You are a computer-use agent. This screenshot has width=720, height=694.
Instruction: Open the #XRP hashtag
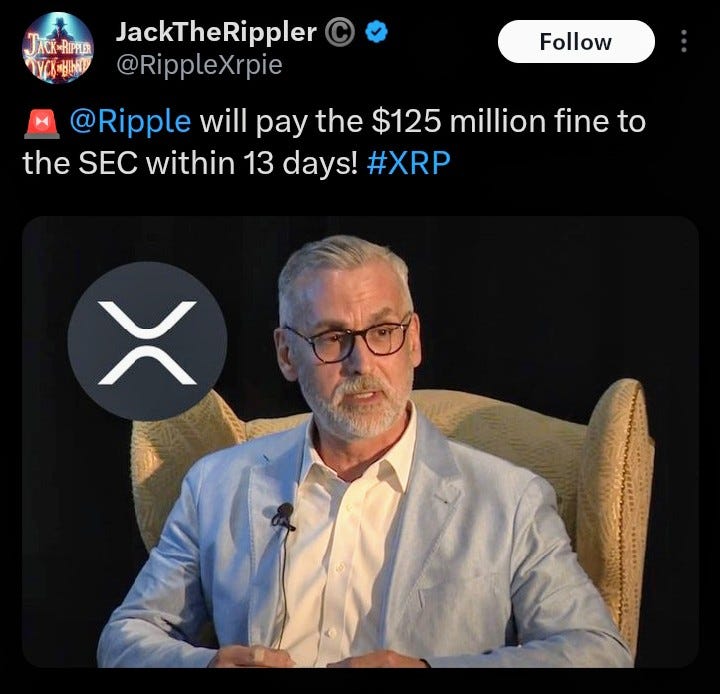pyautogui.click(x=408, y=163)
